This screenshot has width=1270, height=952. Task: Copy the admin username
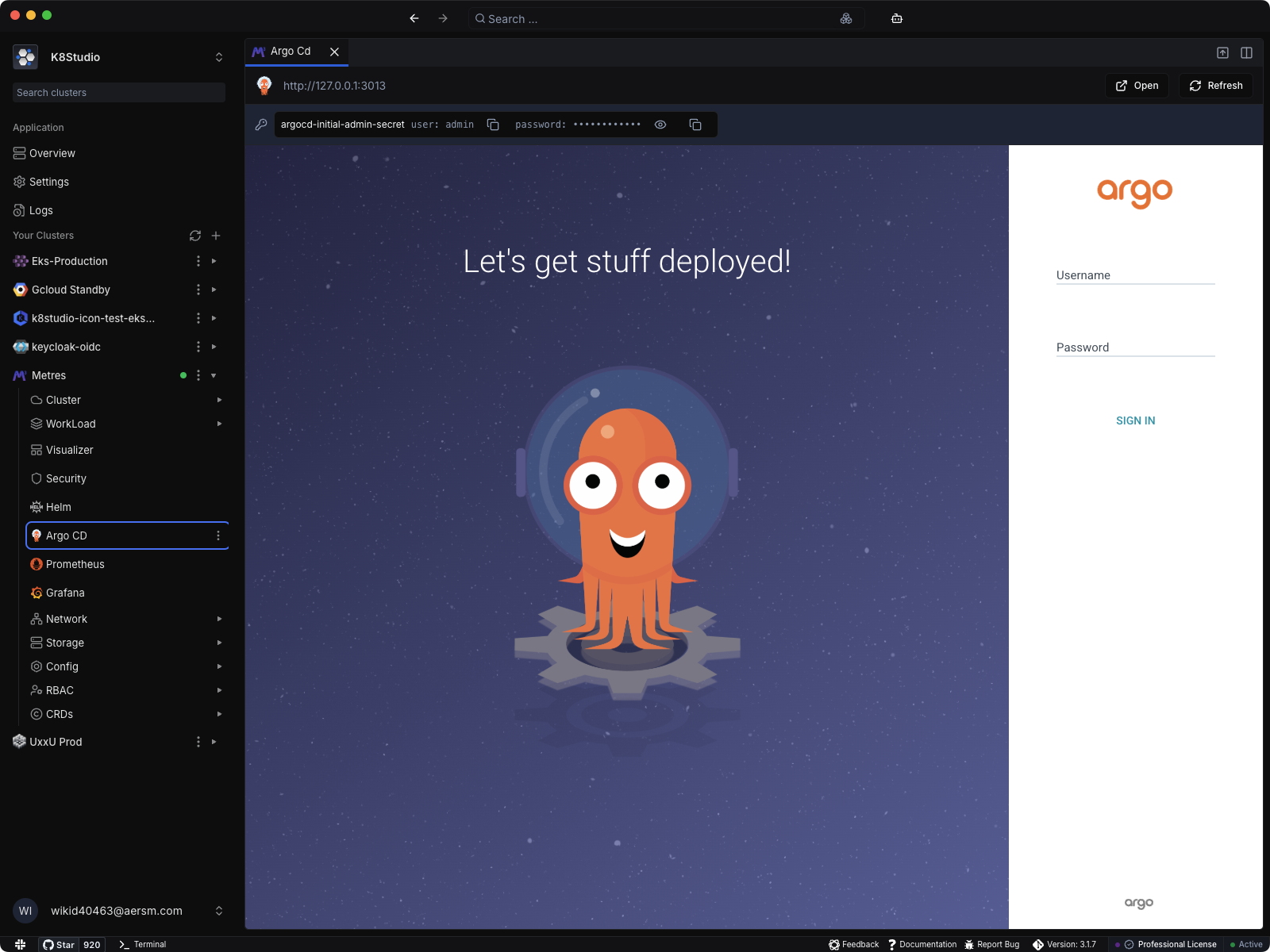493,125
